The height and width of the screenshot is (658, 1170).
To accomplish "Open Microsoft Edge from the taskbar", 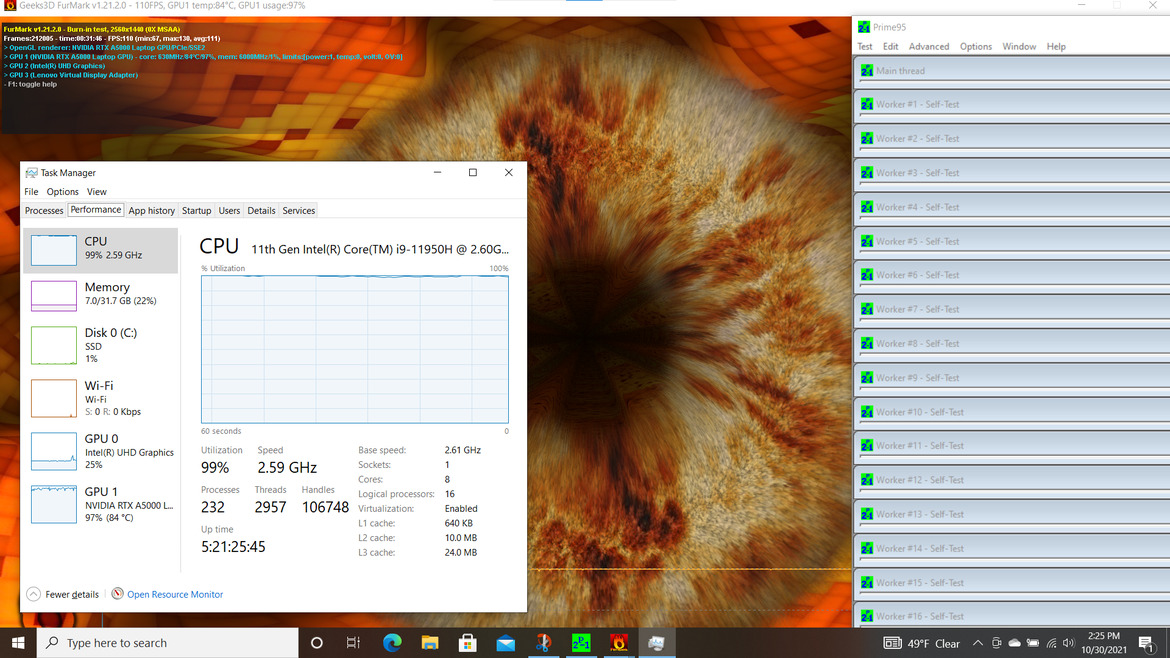I will pyautogui.click(x=392, y=642).
